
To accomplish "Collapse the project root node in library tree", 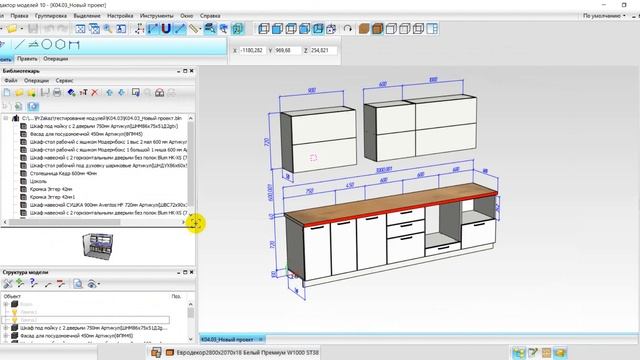I will 6,118.
